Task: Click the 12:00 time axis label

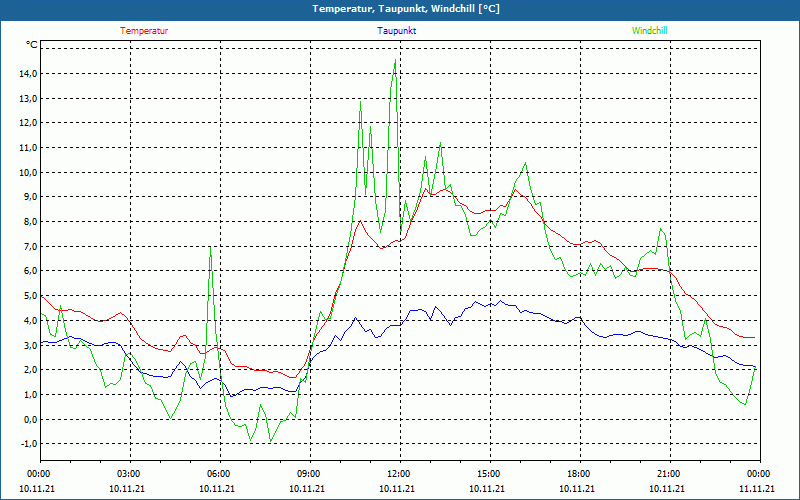Action: coord(398,474)
